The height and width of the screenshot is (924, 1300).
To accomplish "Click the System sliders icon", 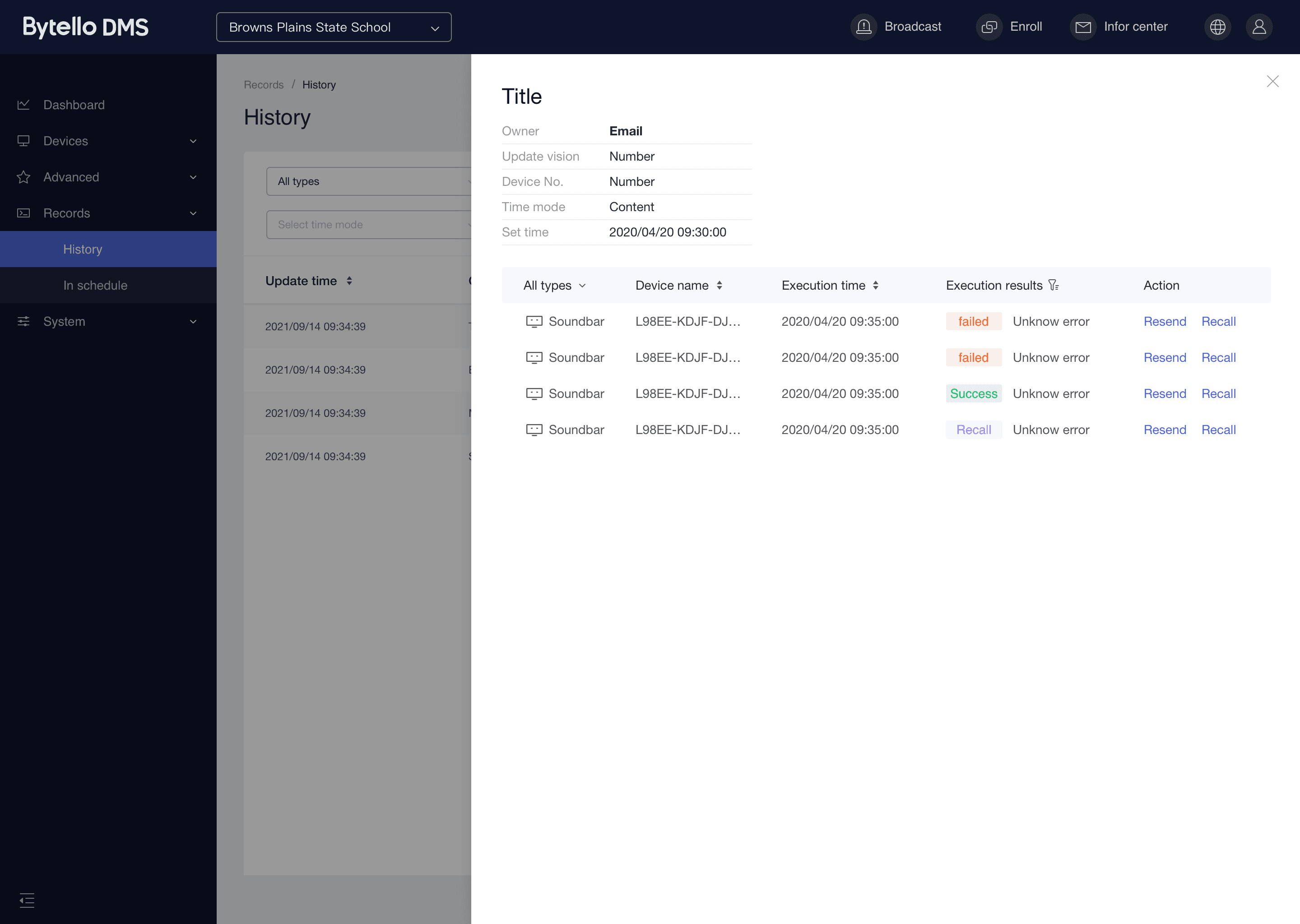I will click(x=23, y=322).
